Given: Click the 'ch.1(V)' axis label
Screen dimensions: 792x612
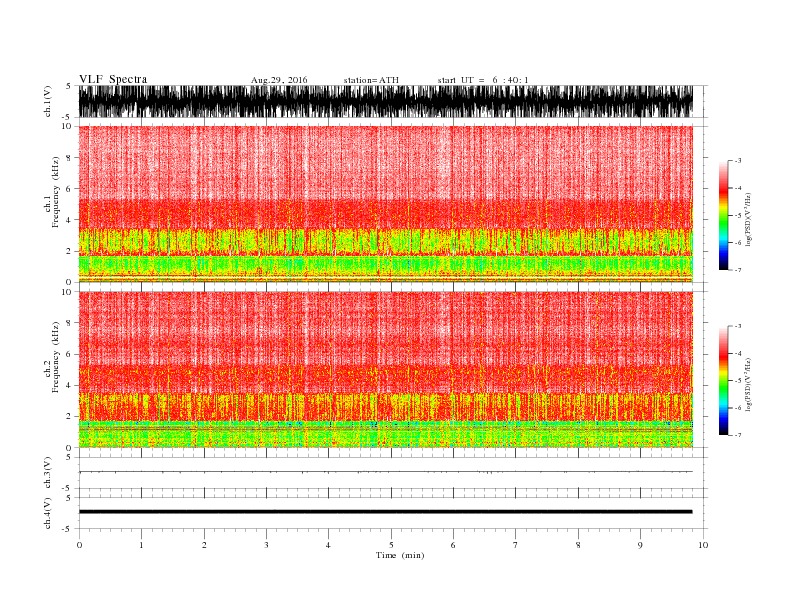Looking at the screenshot, I should pos(48,101).
